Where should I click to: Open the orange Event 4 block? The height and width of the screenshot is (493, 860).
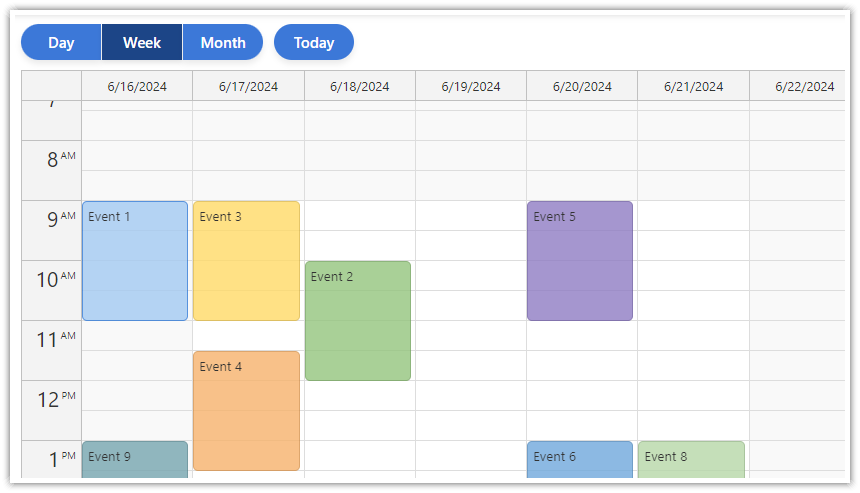(x=246, y=411)
